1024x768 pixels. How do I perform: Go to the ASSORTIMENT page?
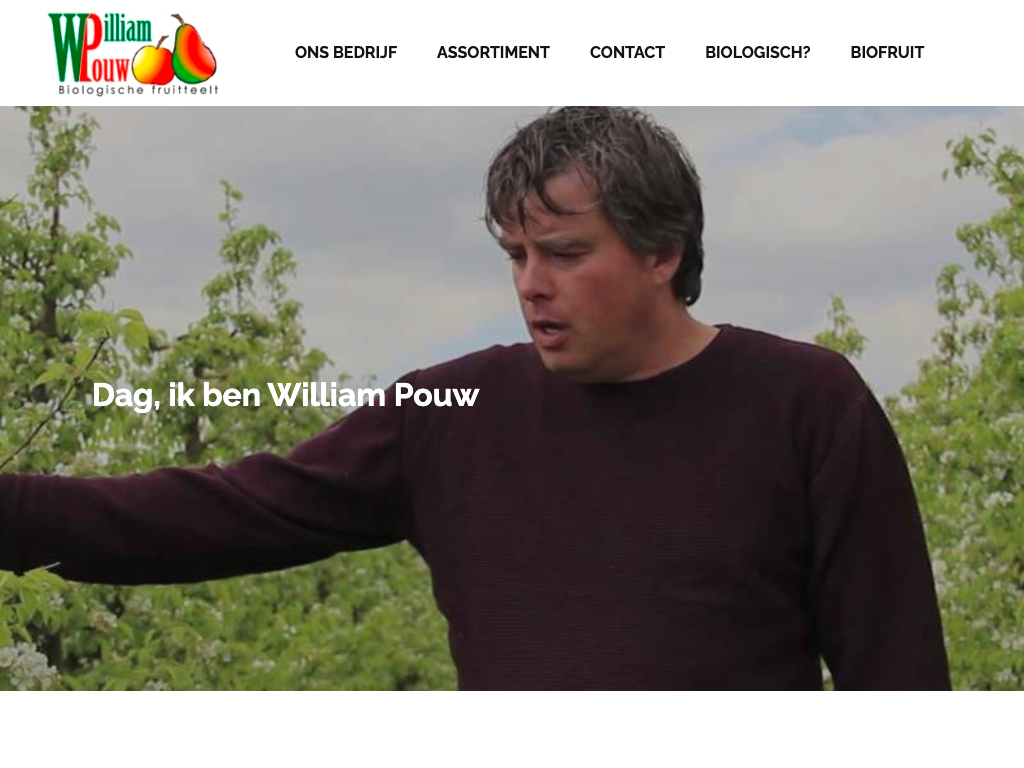[493, 52]
